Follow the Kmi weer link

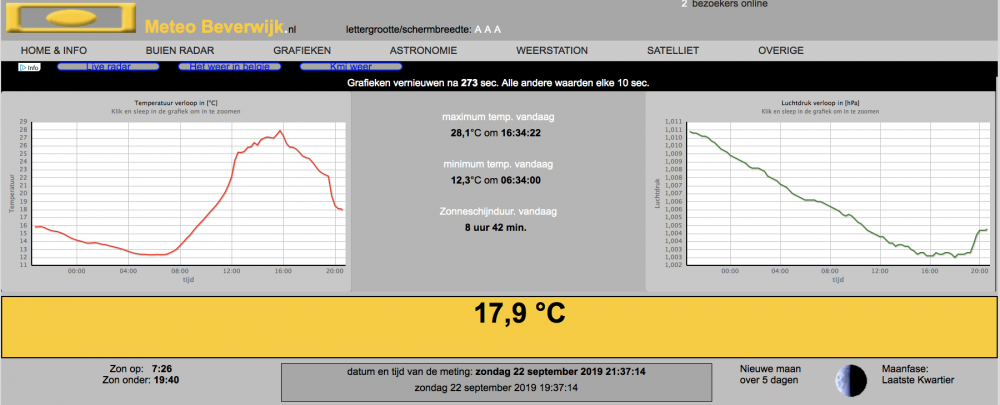351,66
